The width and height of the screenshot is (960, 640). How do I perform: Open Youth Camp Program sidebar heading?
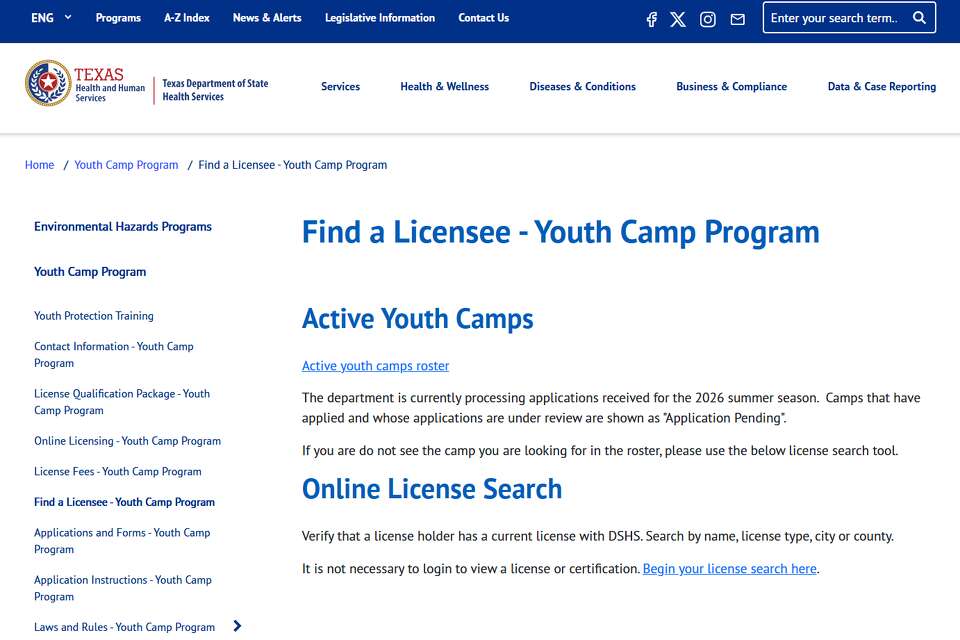pos(90,272)
